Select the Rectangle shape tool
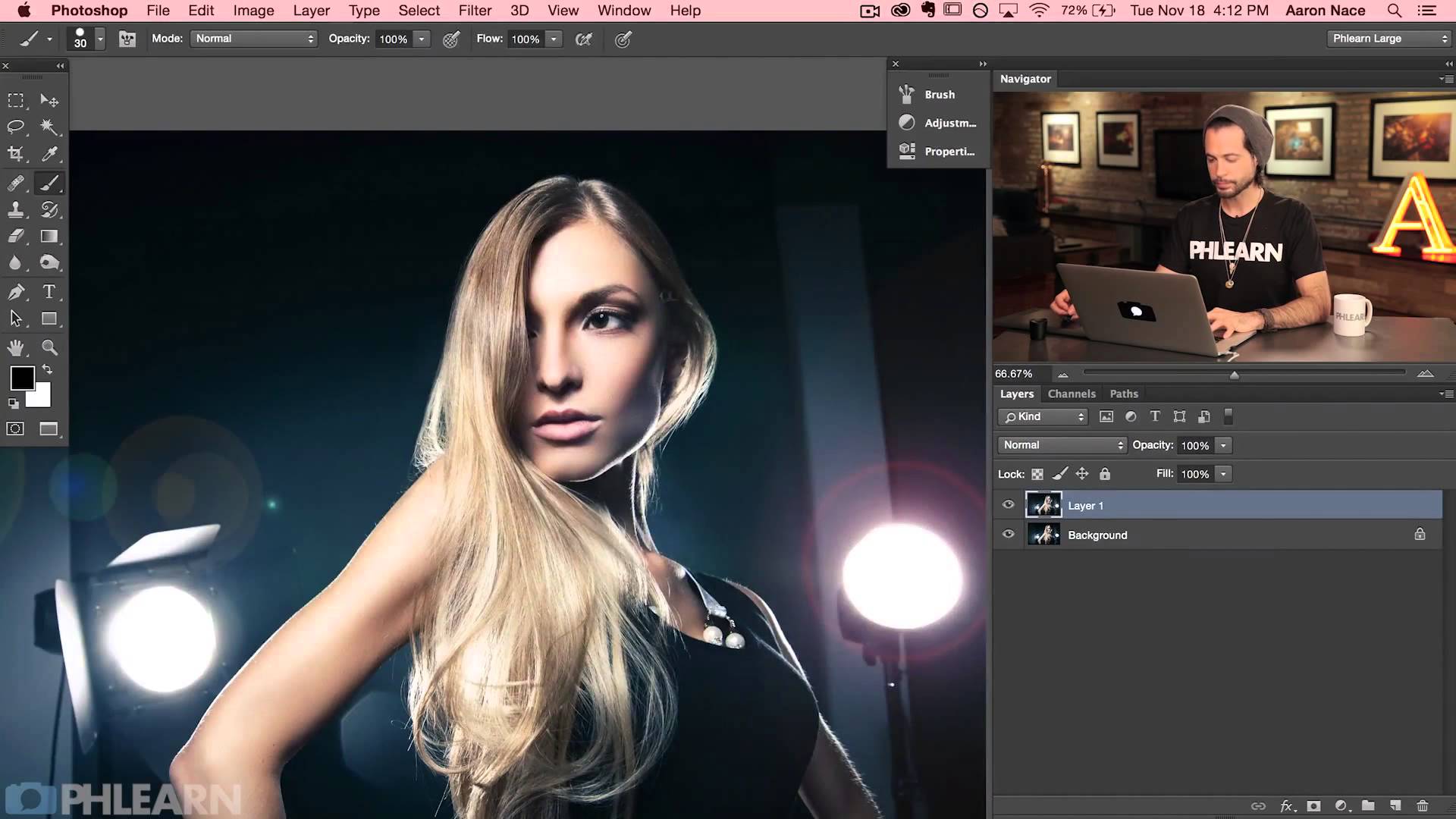 [x=49, y=319]
